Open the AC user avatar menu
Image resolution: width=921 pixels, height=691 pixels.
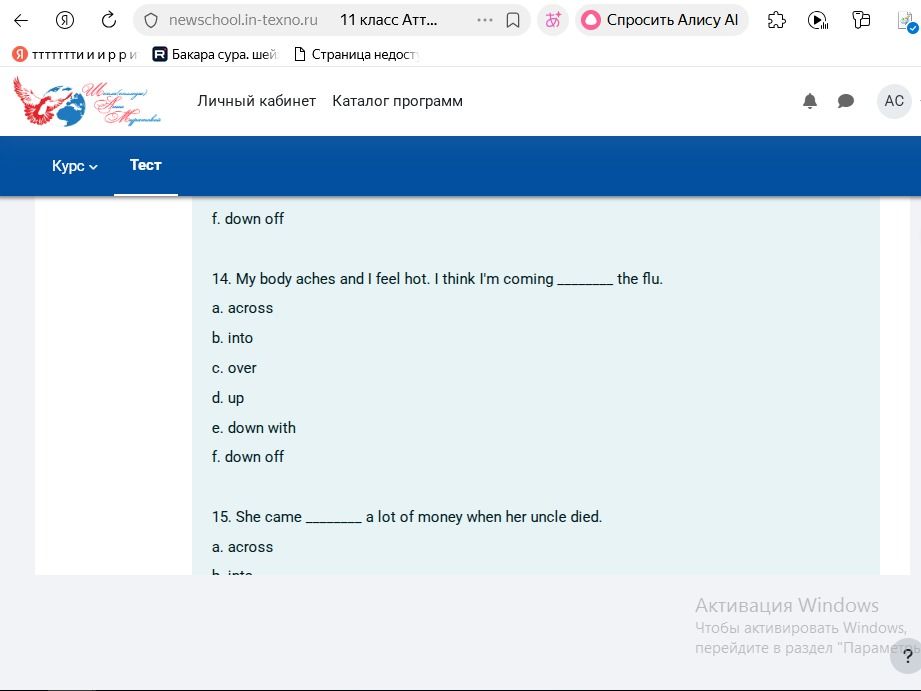(894, 101)
